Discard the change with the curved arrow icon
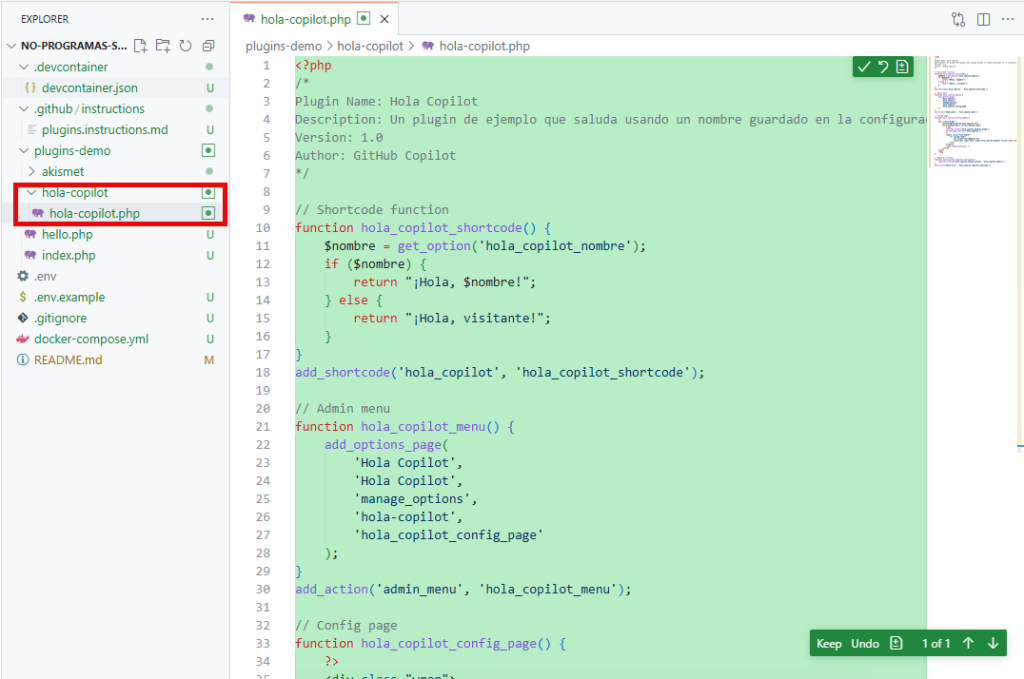Screen dimensions: 1024x679 (883, 67)
